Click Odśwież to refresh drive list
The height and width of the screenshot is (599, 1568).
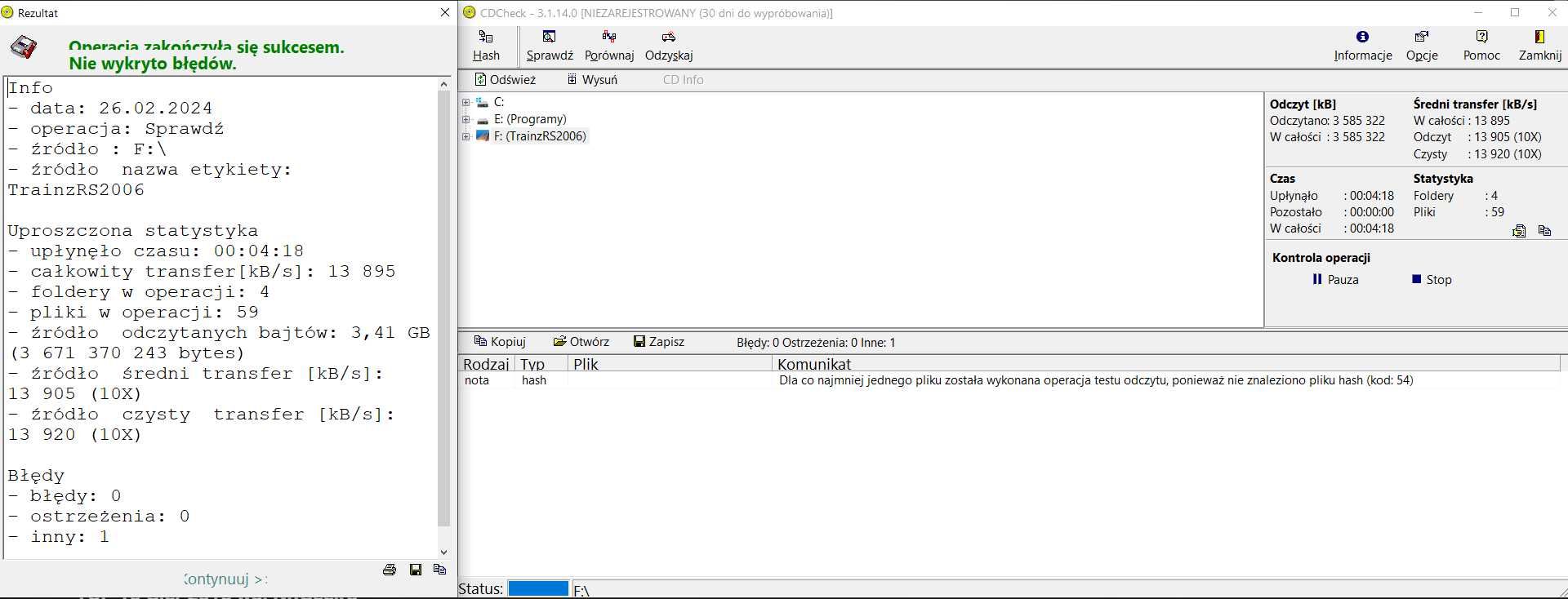click(x=506, y=79)
